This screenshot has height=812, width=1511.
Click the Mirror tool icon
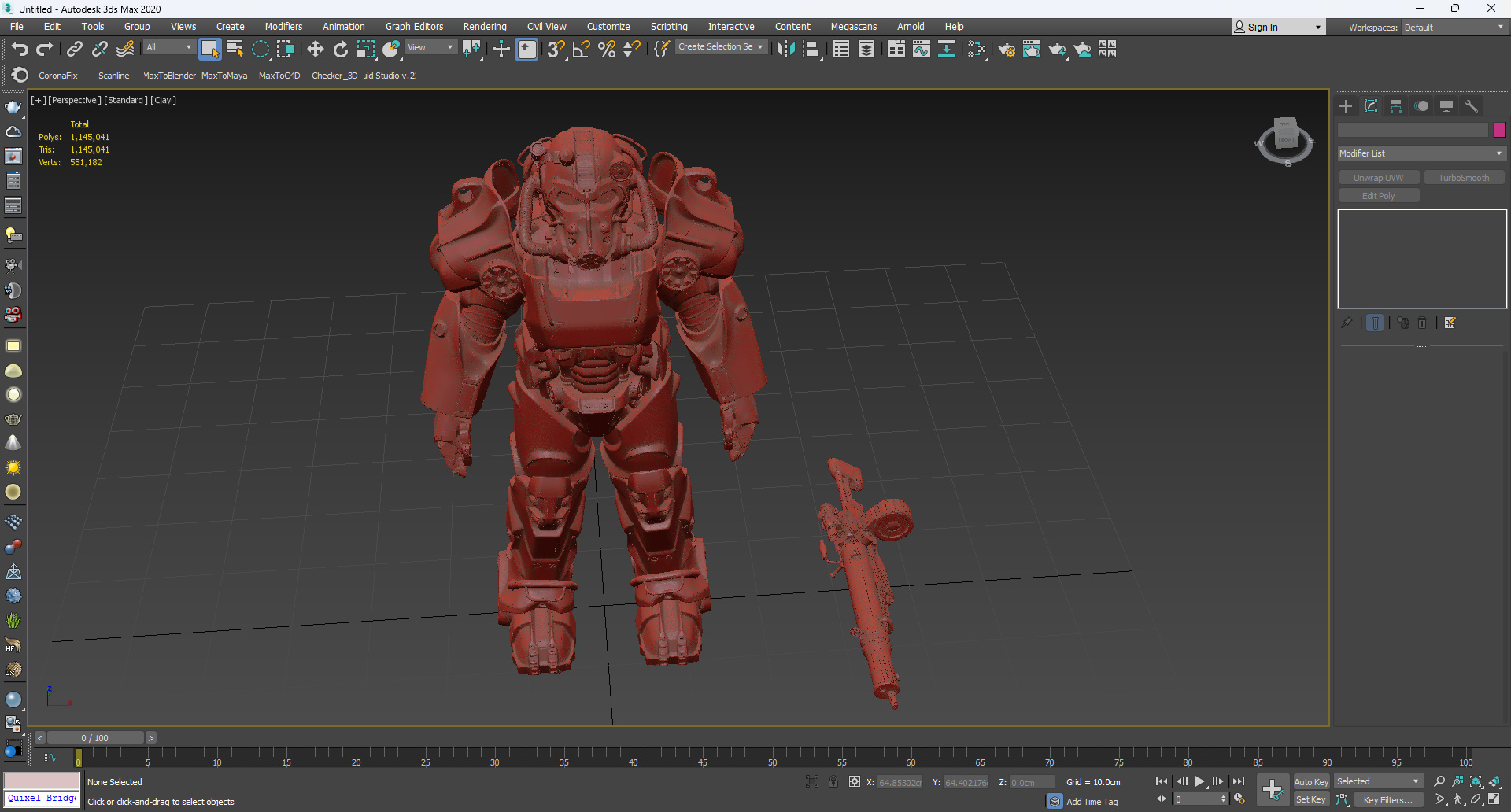click(785, 50)
